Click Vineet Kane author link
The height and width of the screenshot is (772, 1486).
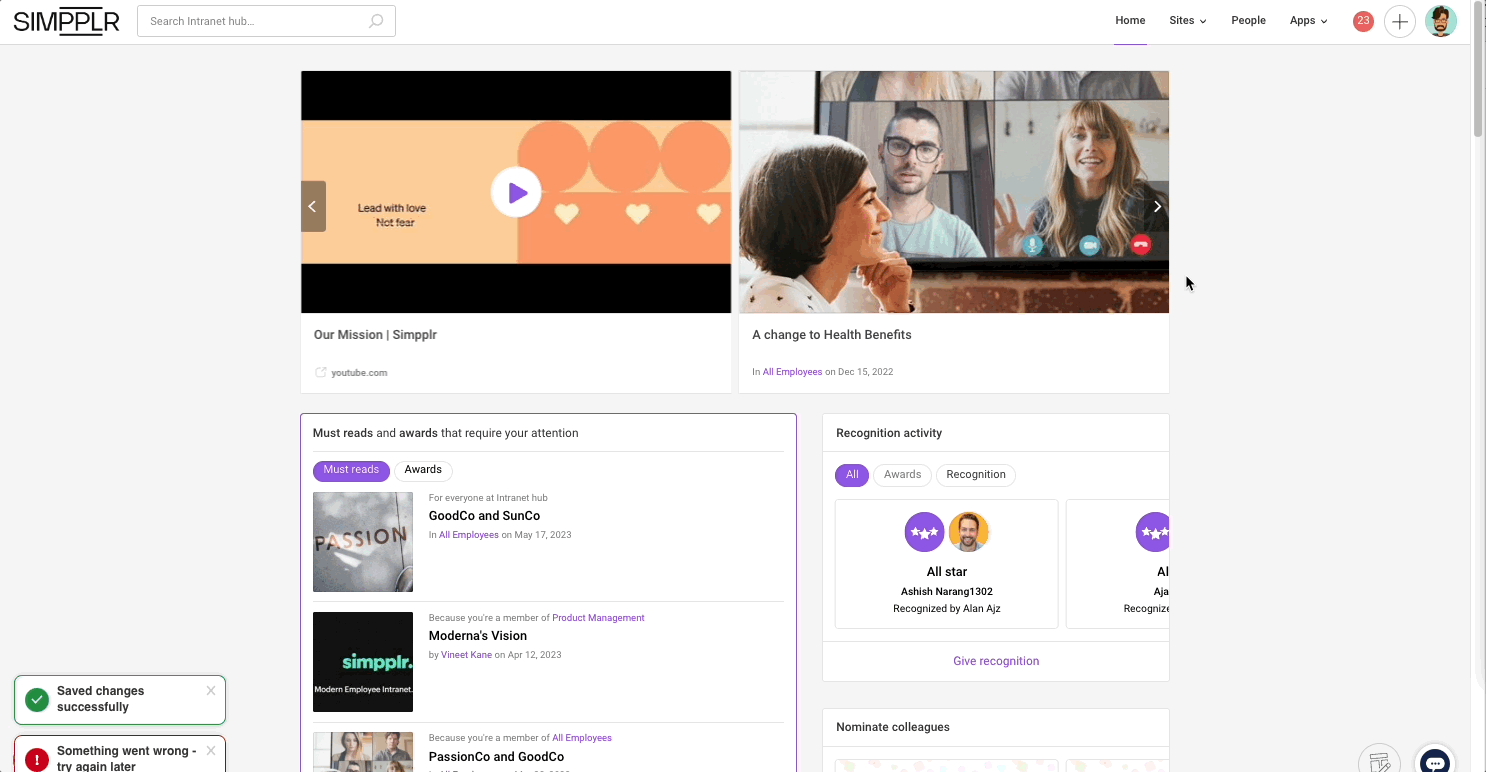(466, 655)
